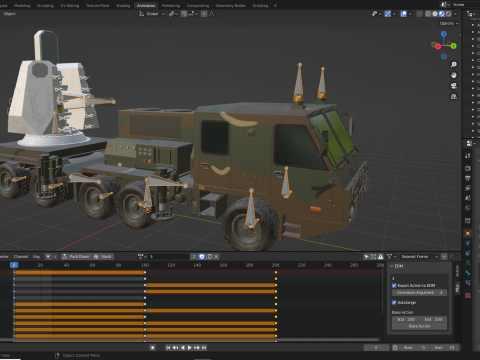This screenshot has width=480, height=360.
Task: Open pivot point dropdown in header
Action: (x=174, y=14)
